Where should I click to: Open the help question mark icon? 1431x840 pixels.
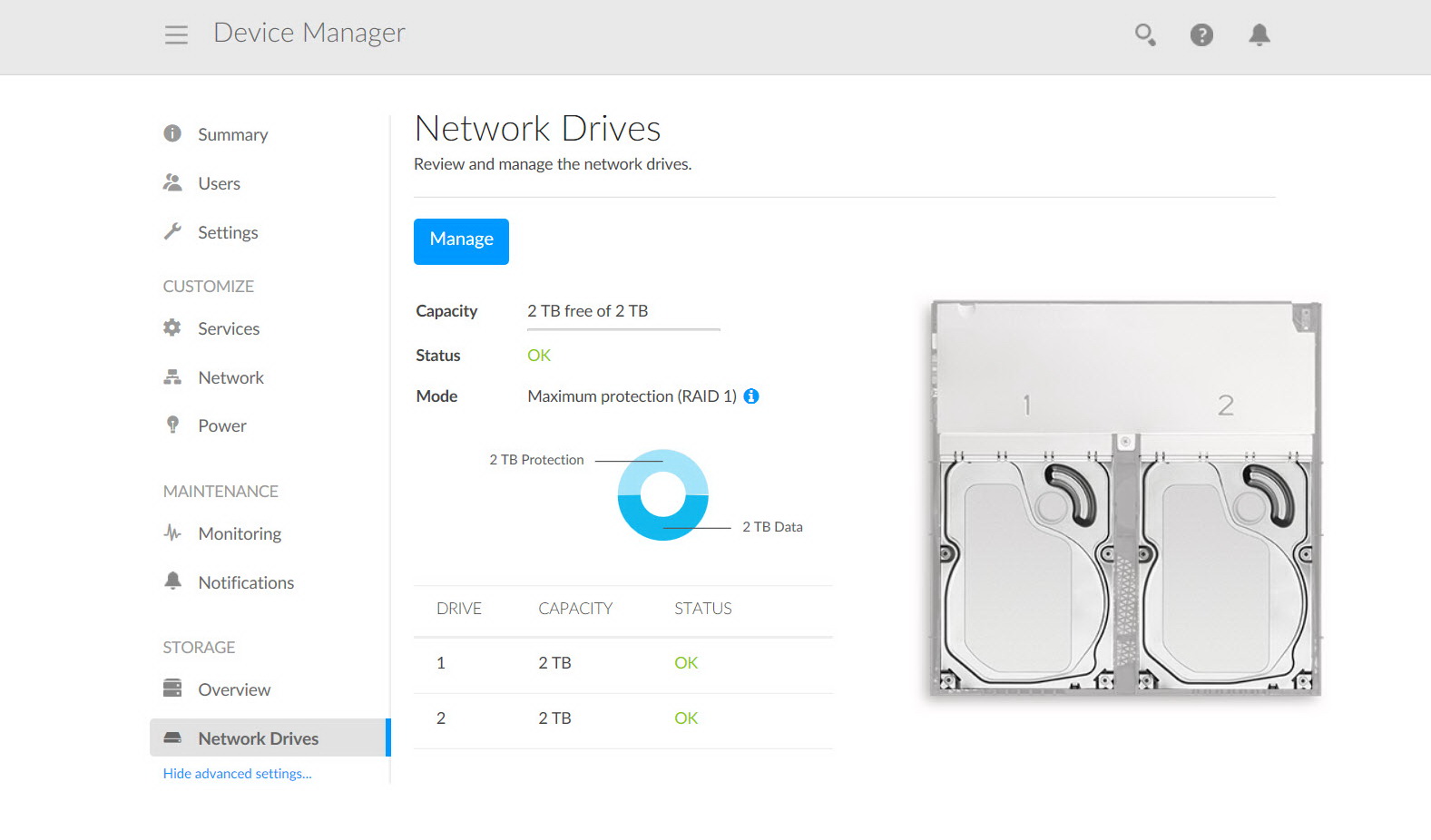1201,34
